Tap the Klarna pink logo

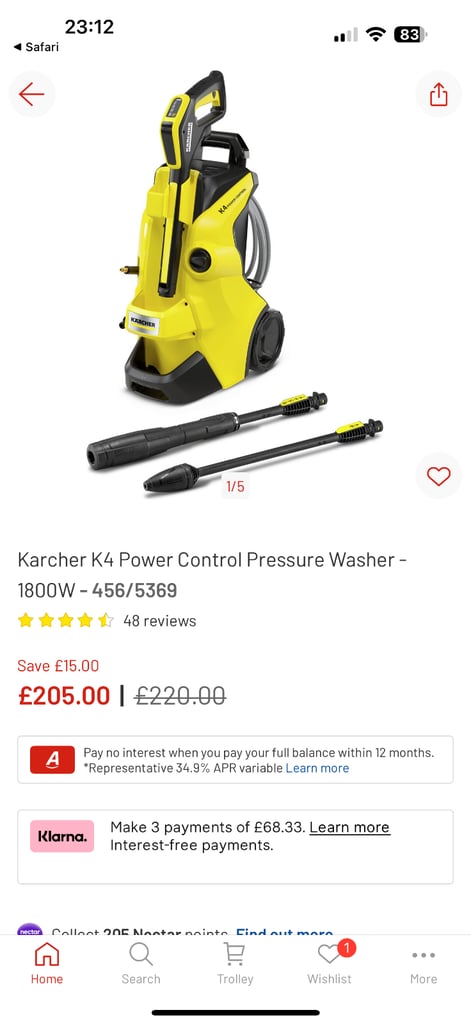(62, 837)
